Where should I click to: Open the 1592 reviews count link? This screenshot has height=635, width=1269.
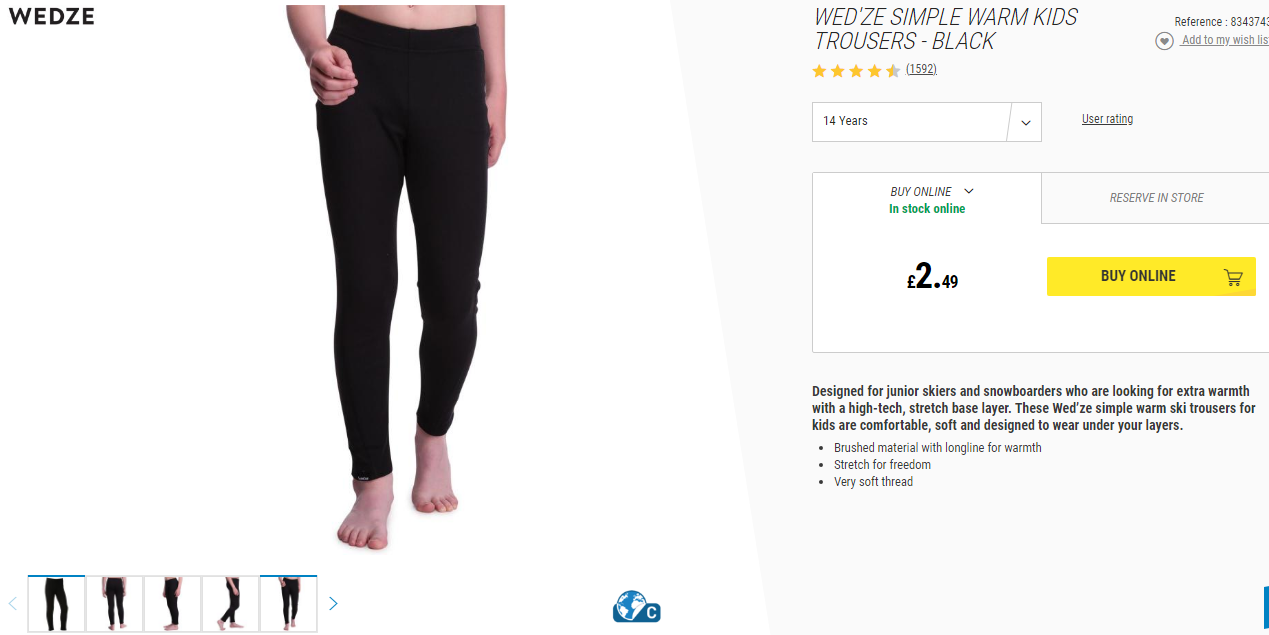[x=921, y=69]
